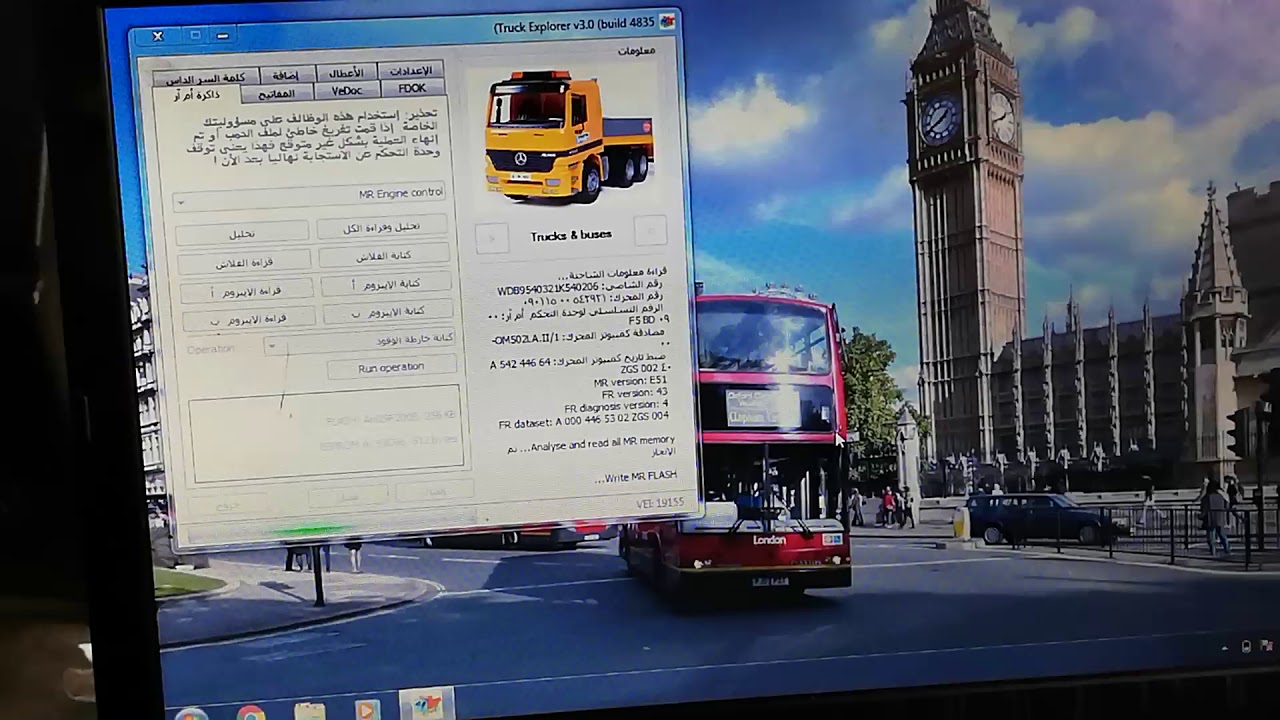Click the MR version: E51 line
This screenshot has height=720, width=1280.
coord(630,381)
